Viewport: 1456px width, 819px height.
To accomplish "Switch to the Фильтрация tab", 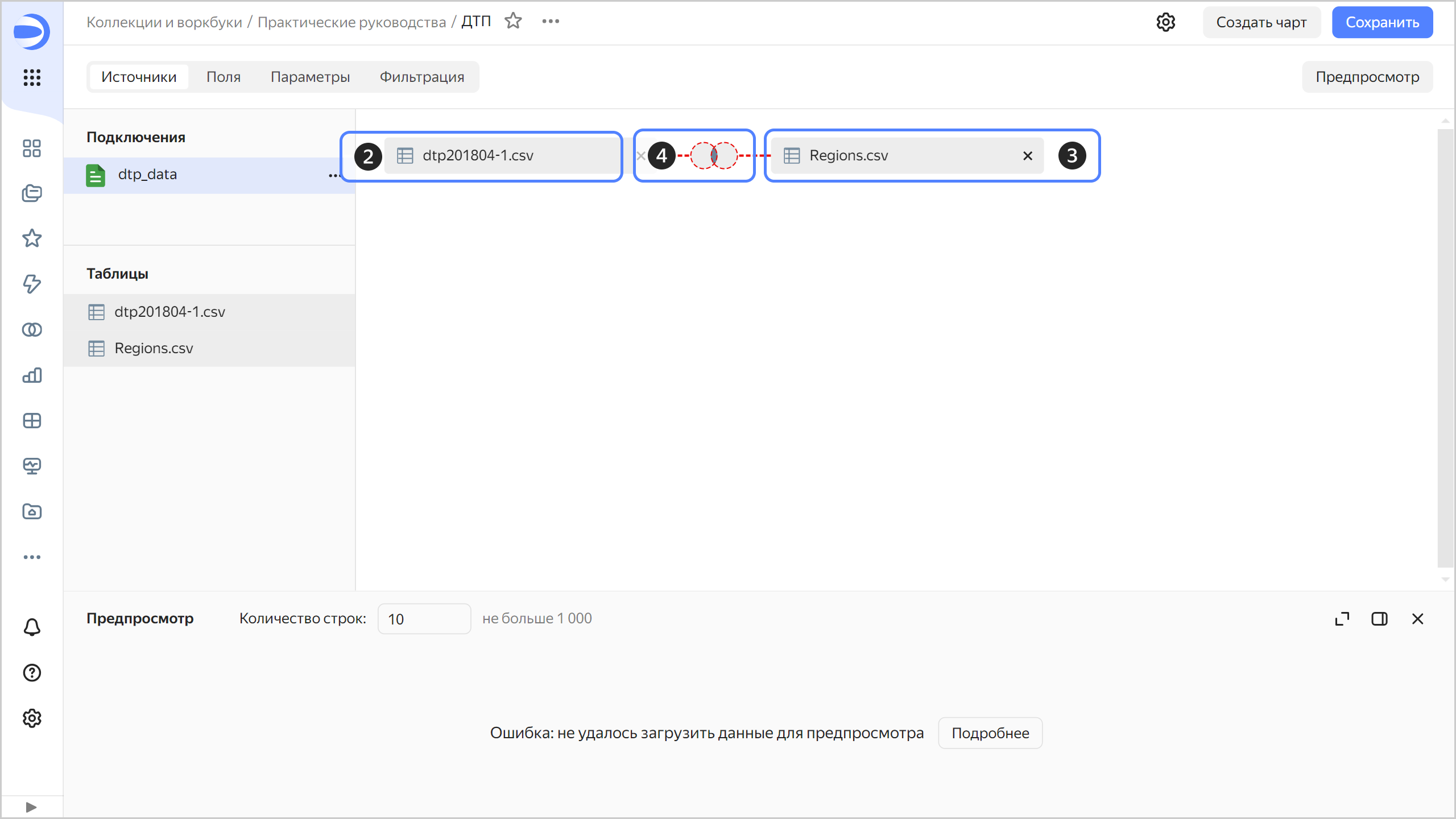I will click(x=421, y=77).
